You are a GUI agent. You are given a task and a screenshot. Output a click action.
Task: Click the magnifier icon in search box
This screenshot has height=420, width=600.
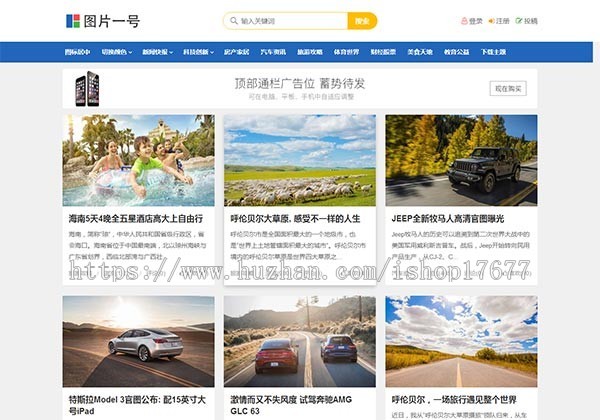(x=234, y=21)
